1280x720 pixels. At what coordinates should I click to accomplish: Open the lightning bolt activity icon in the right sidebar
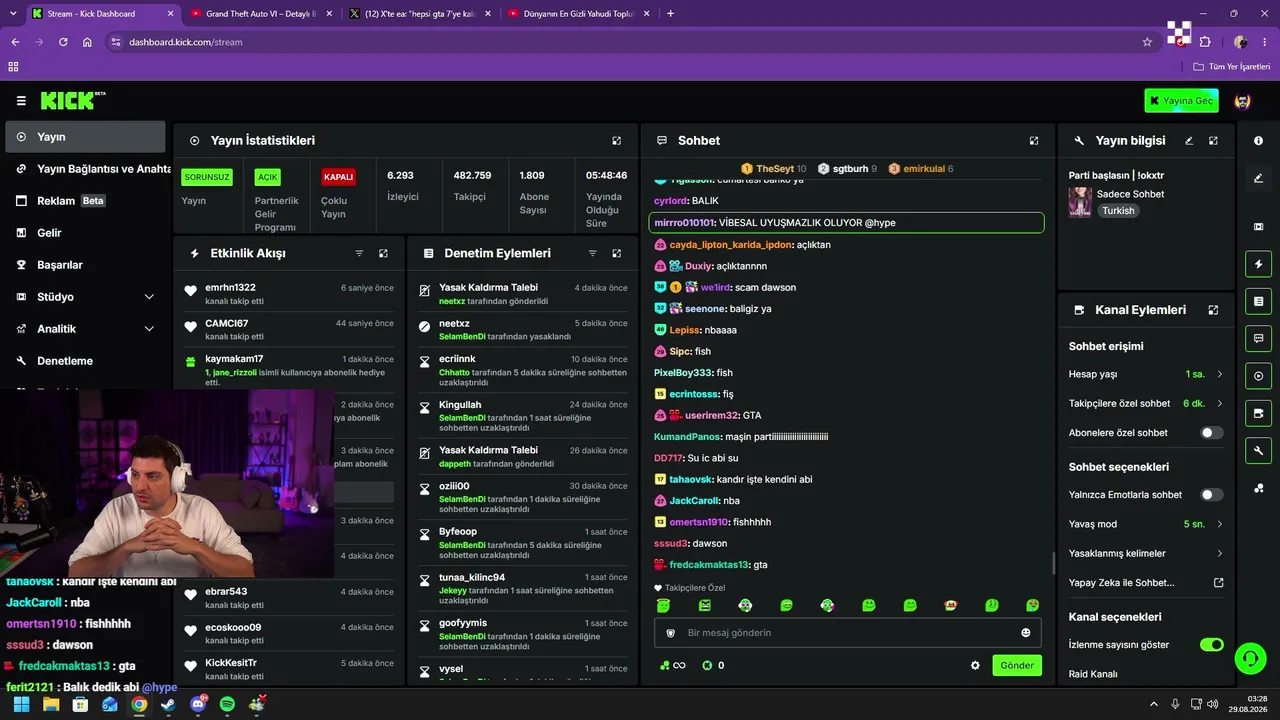point(1258,264)
